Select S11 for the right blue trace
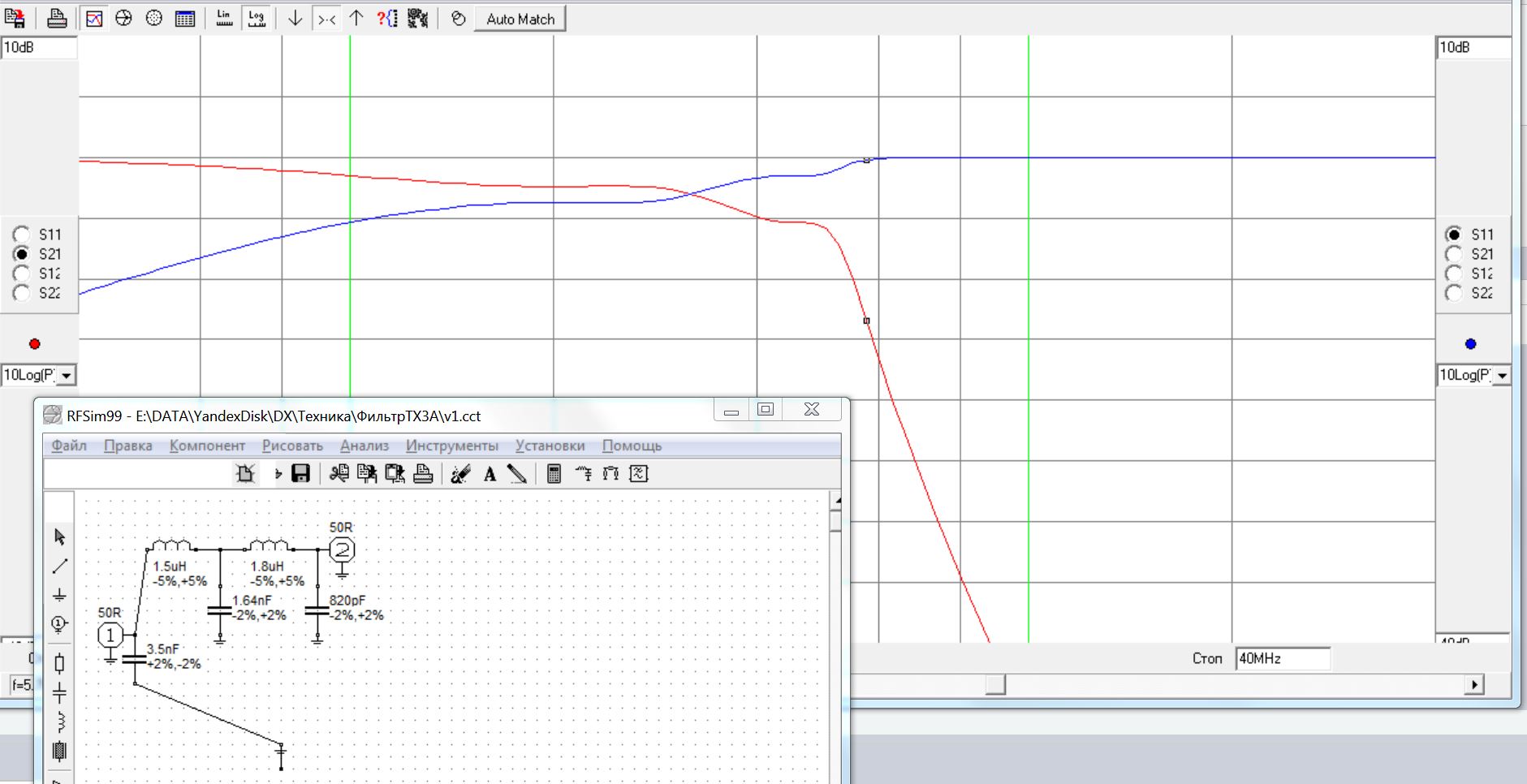Screen dimensions: 1527x784 tap(1454, 235)
